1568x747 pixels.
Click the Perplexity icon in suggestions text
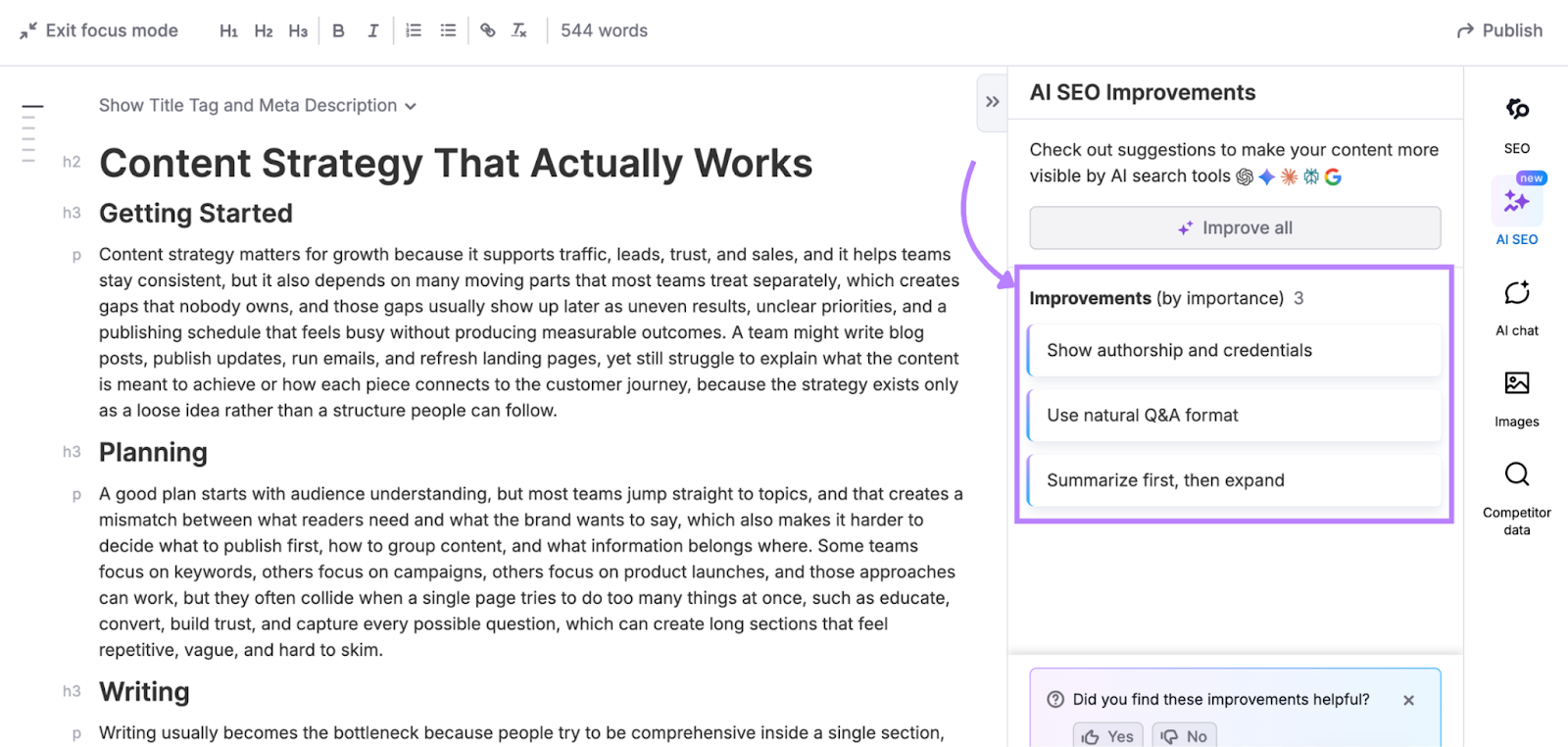click(x=1311, y=176)
